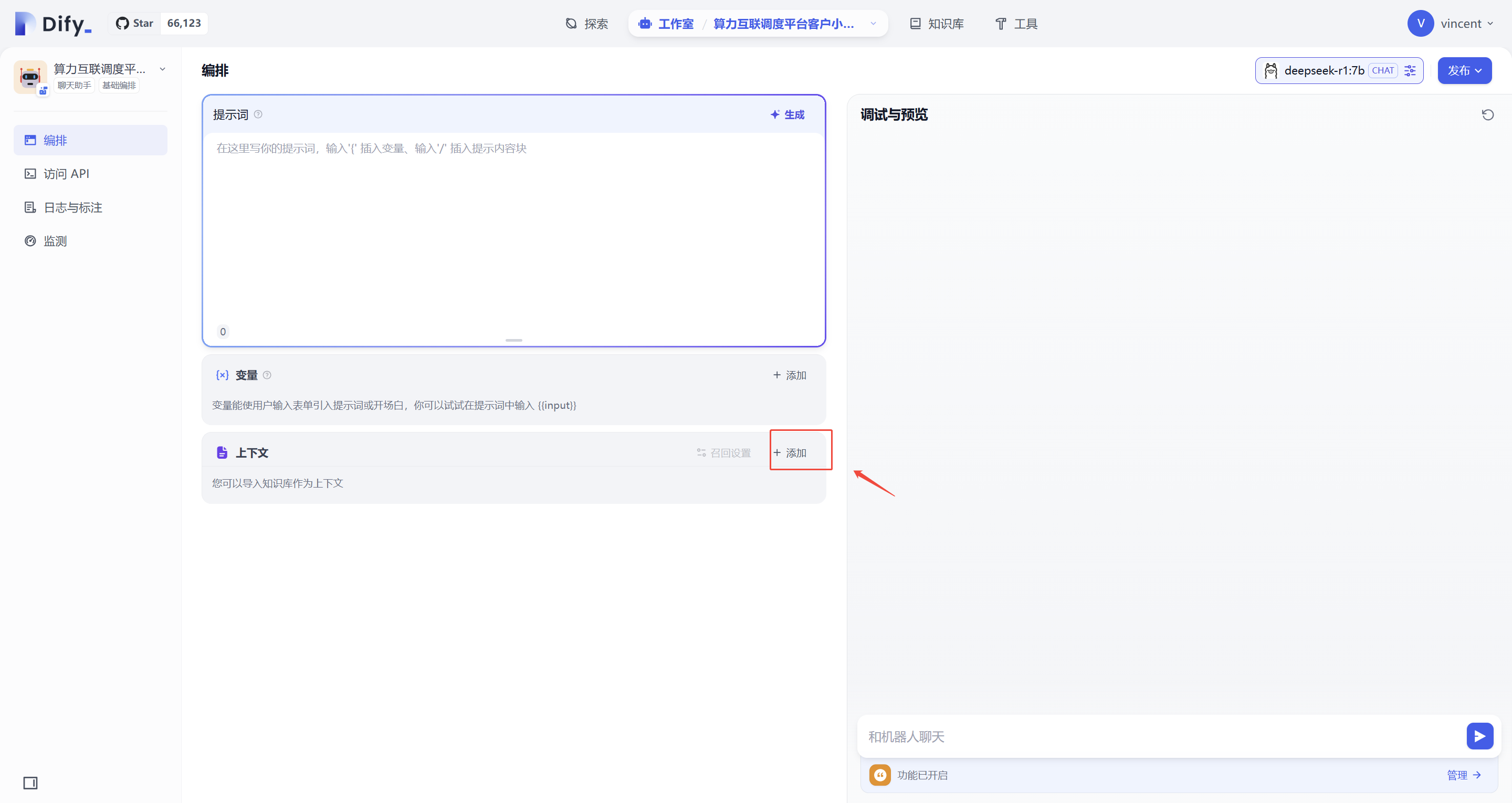
Task: Click the Dify logo
Action: tap(53, 24)
